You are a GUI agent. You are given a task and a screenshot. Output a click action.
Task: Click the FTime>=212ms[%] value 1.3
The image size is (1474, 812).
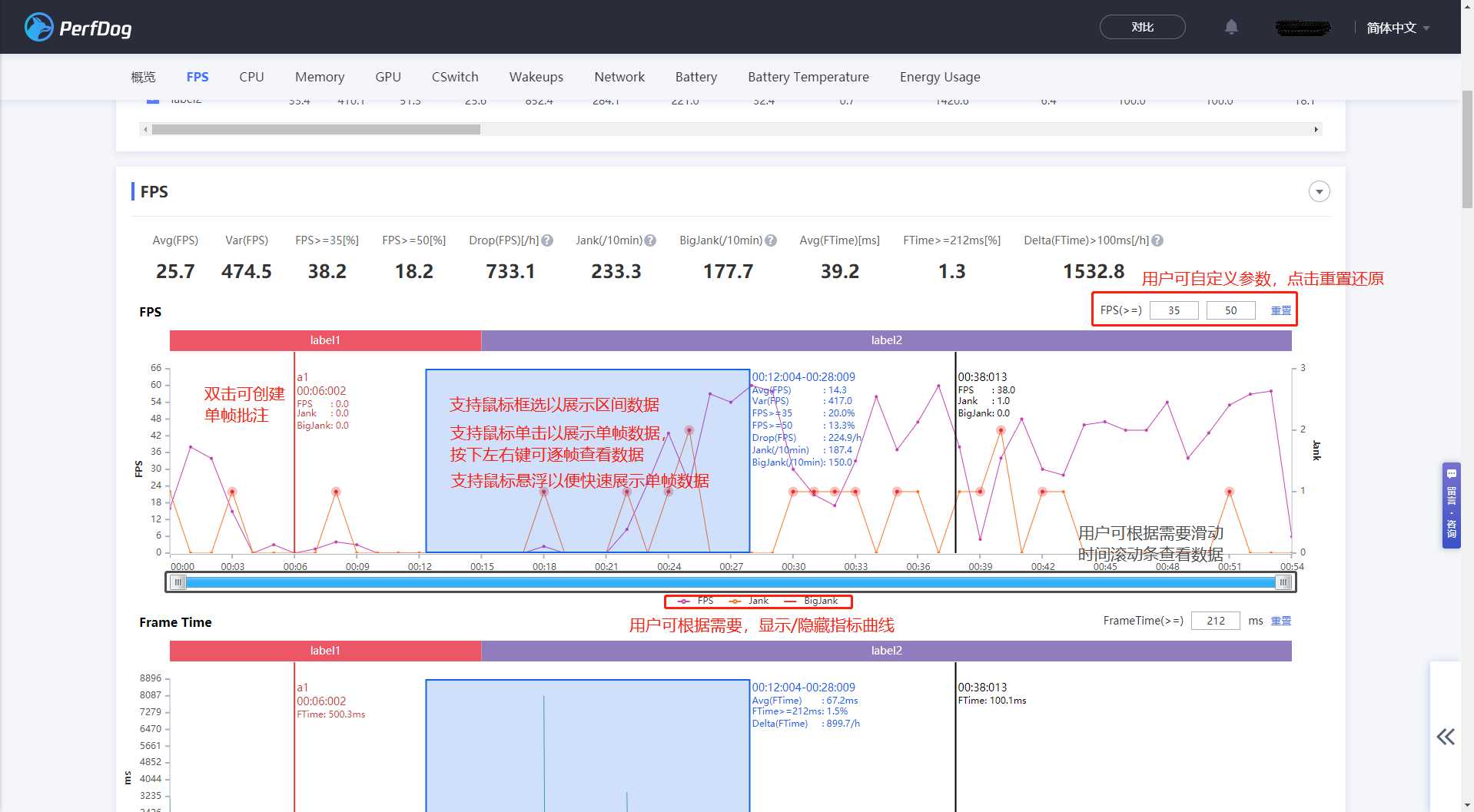tap(952, 271)
